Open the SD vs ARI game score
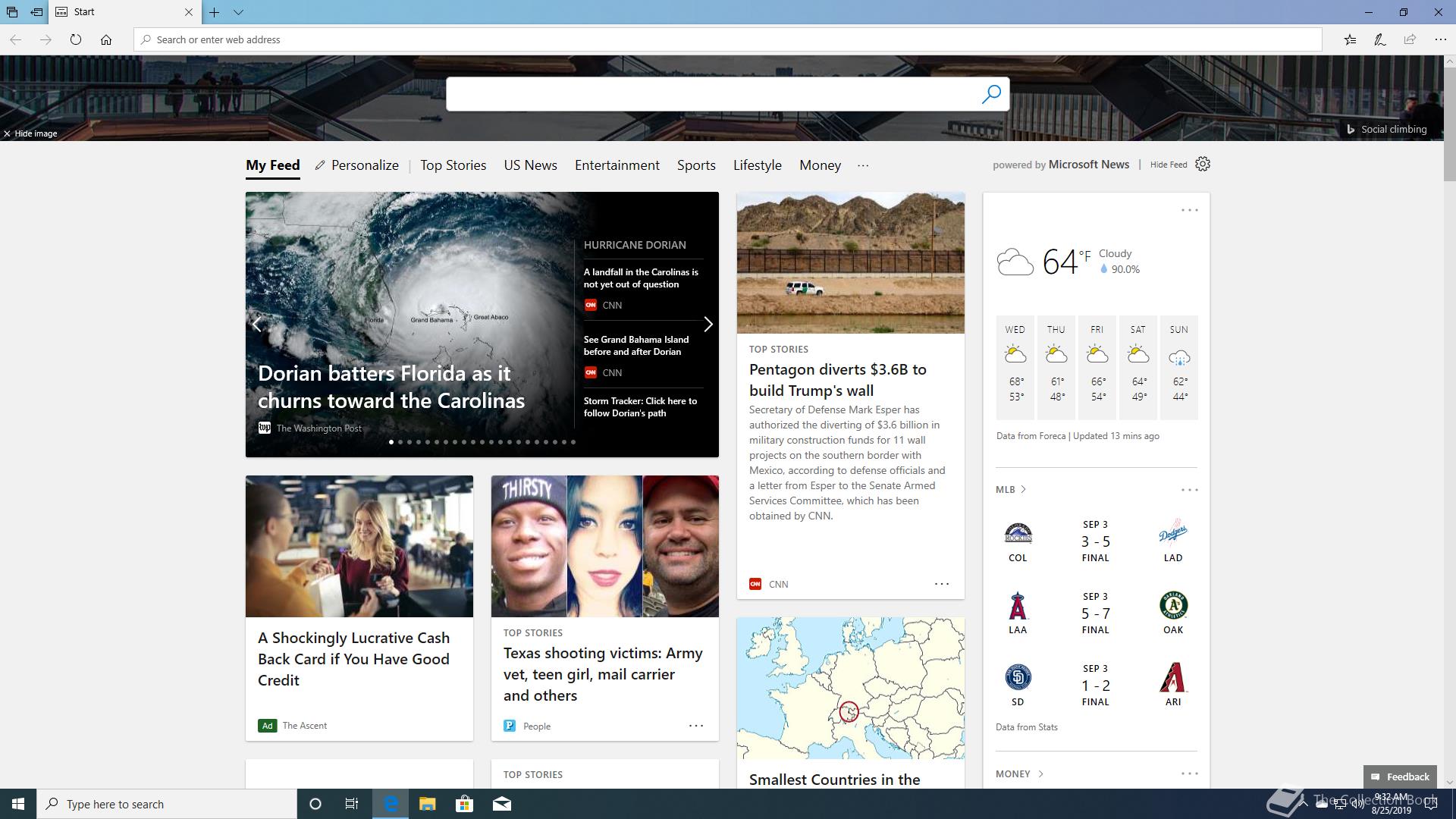The width and height of the screenshot is (1456, 819). click(x=1095, y=686)
